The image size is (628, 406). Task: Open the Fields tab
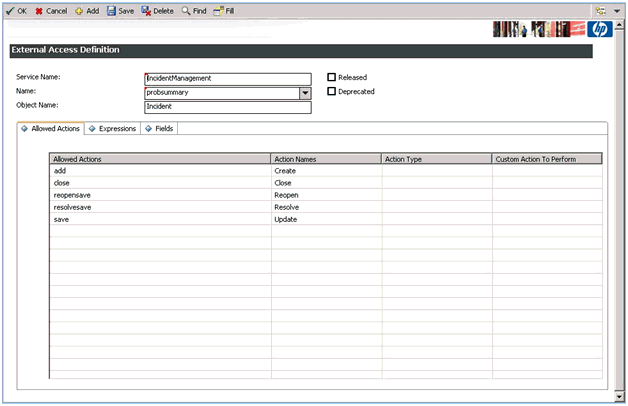159,129
